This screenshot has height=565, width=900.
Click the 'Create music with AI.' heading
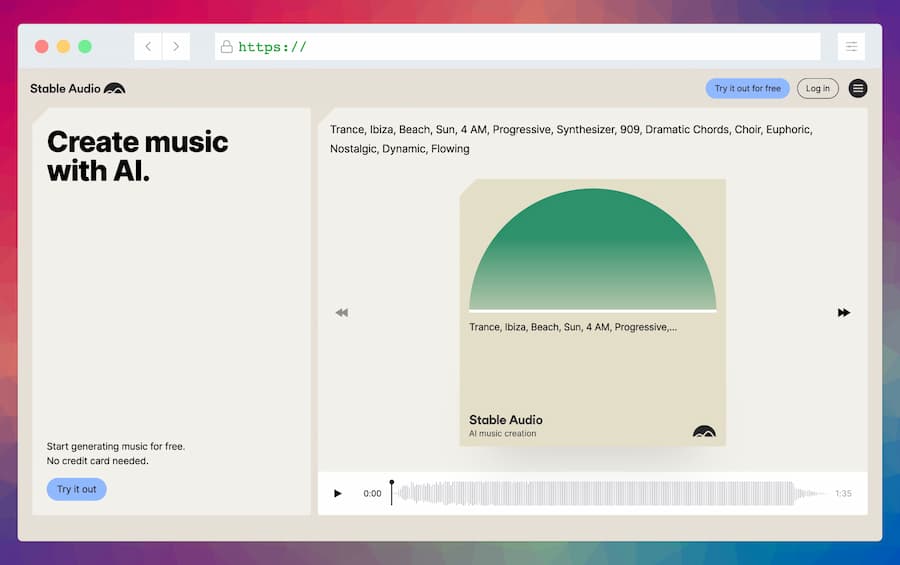[x=138, y=156]
